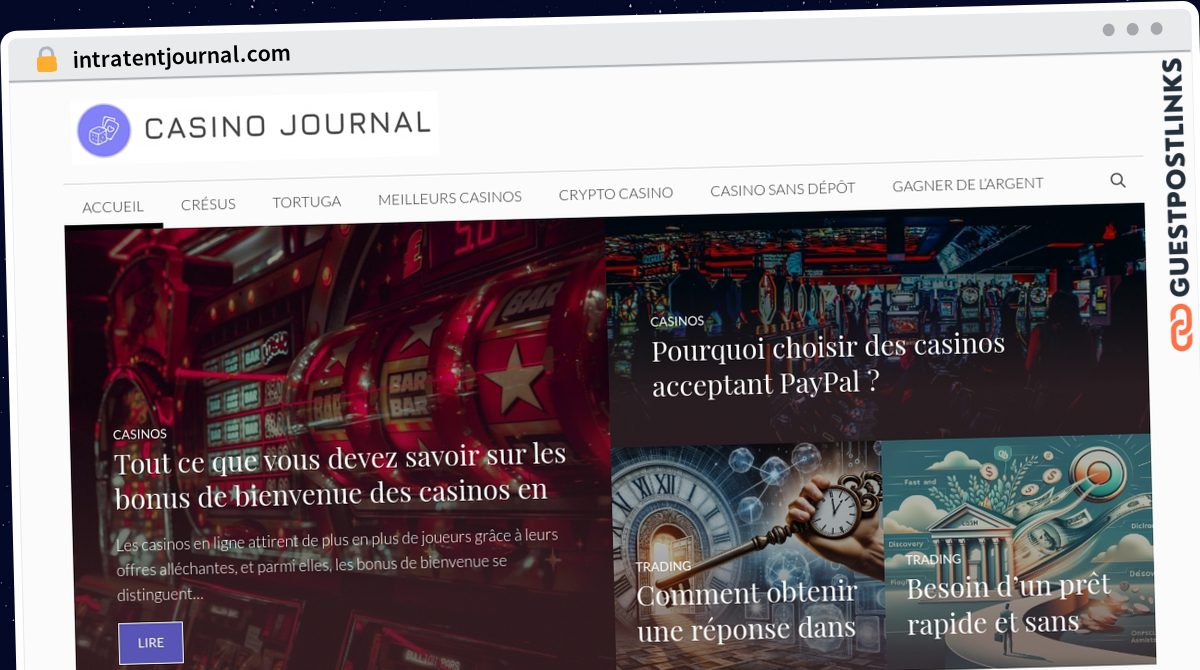Open the Meilleurs Casinos menu
This screenshot has height=670, width=1200.
coord(450,198)
